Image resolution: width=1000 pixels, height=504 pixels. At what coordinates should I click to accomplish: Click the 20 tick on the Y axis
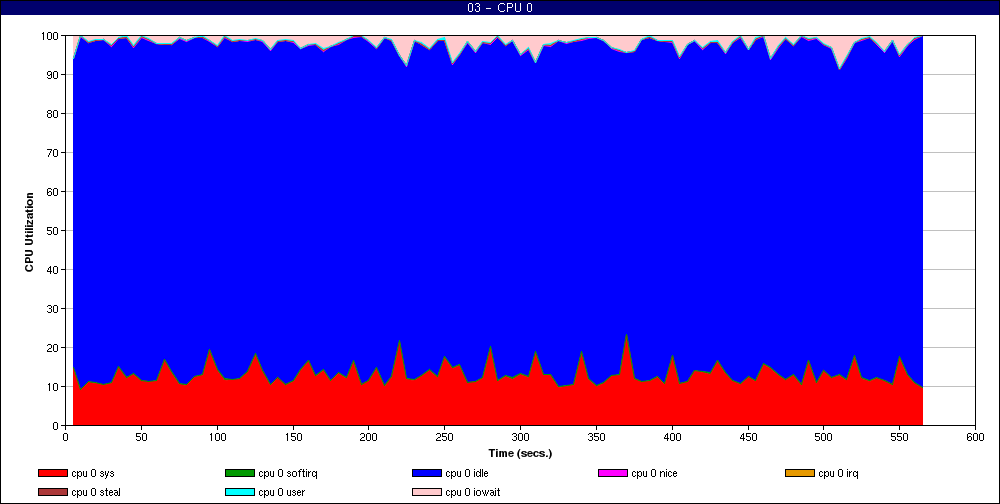click(54, 348)
